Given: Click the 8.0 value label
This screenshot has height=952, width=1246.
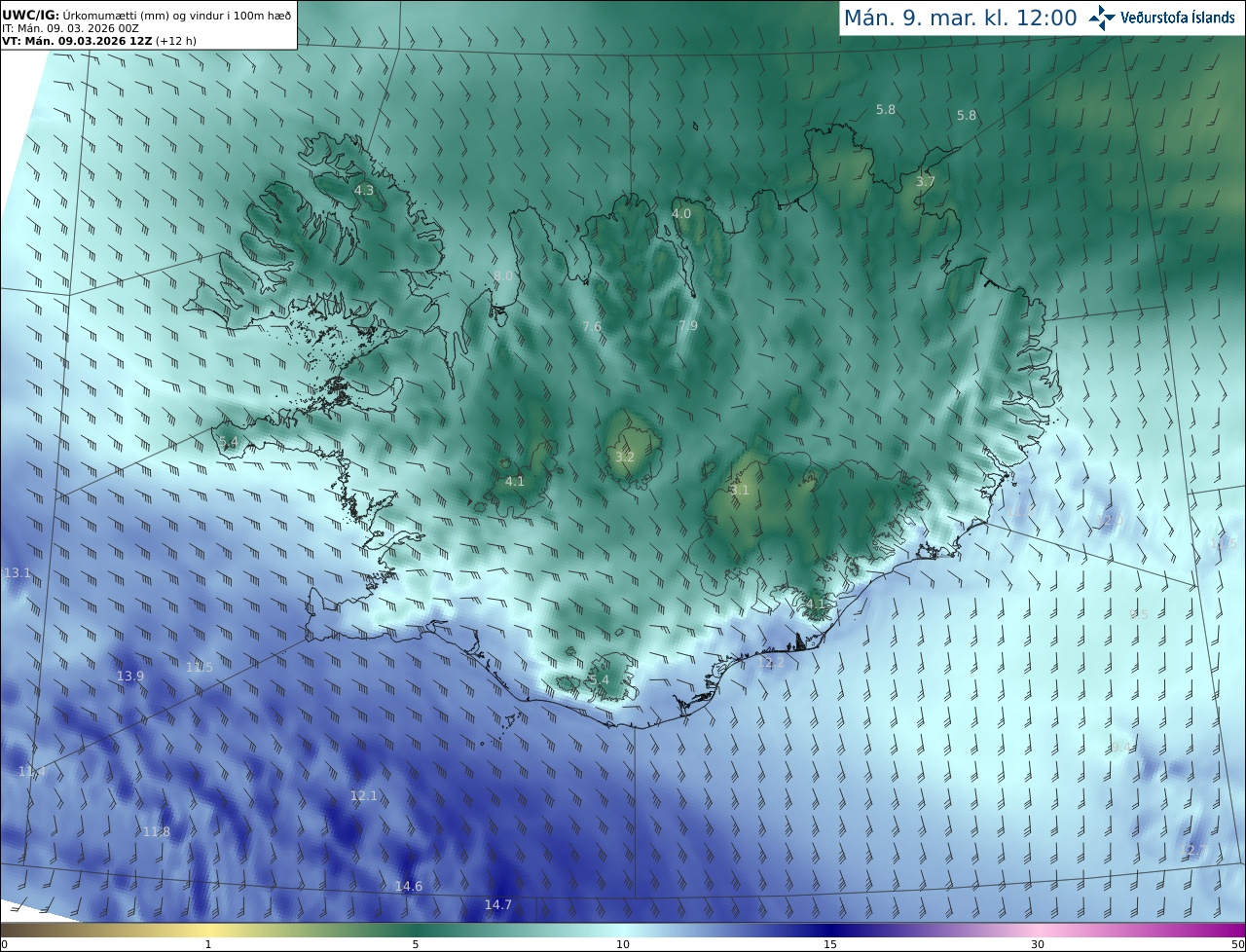Looking at the screenshot, I should pyautogui.click(x=503, y=276).
